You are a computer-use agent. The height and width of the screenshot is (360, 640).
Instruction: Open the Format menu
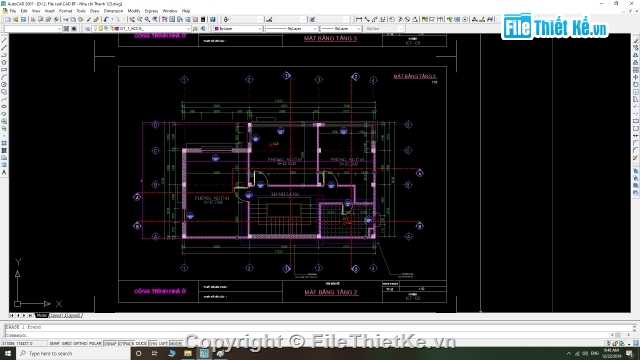[65, 11]
